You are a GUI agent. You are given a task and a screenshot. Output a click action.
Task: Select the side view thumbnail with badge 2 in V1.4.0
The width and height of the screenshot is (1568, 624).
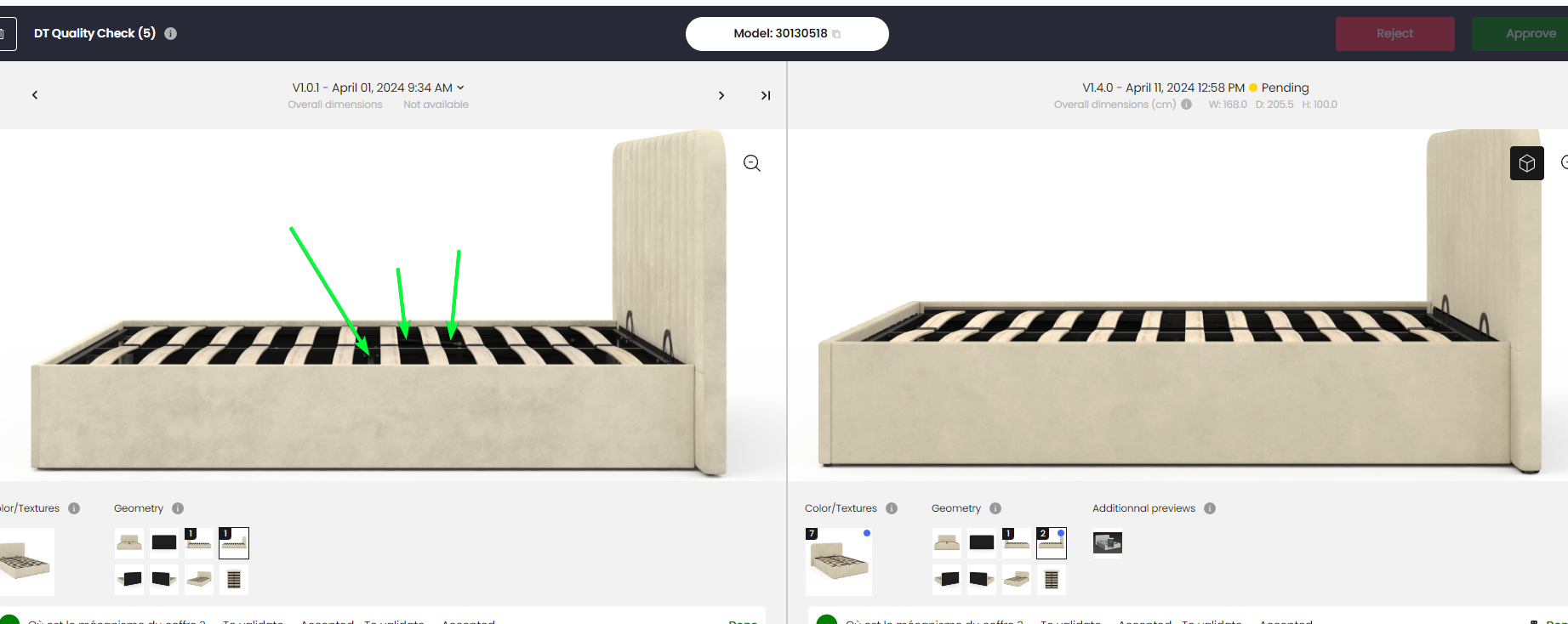[x=1052, y=542]
